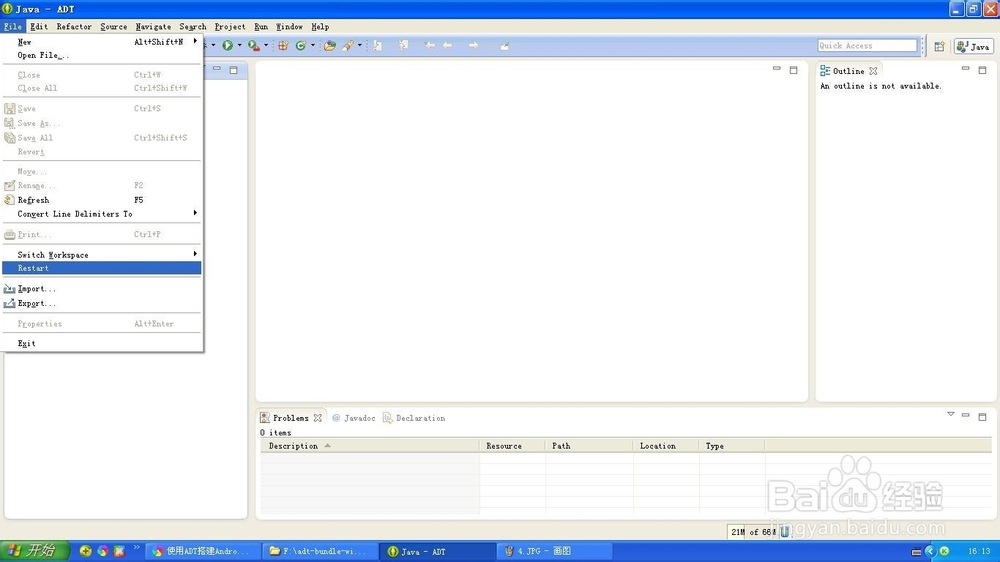This screenshot has height=562, width=1000.
Task: Click the heap status memory indicator
Action: click(x=753, y=531)
